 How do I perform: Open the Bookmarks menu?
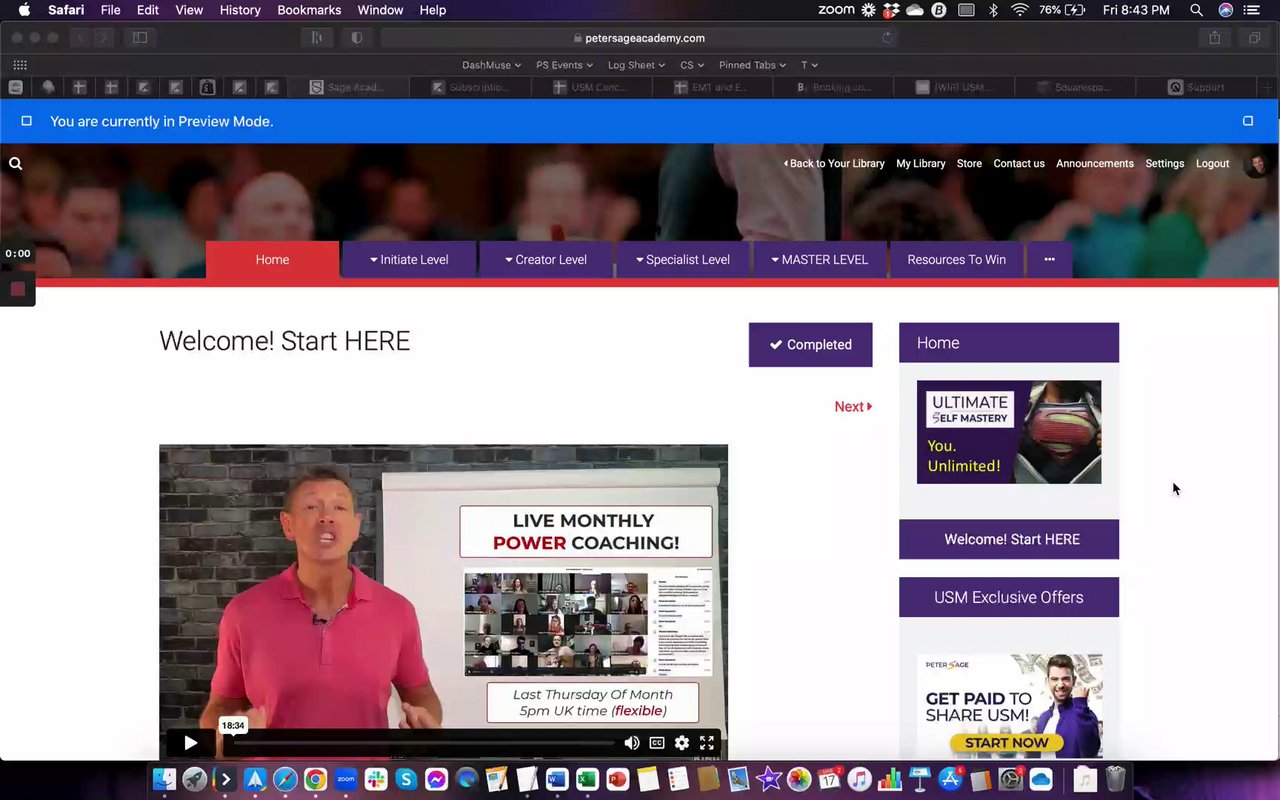(x=309, y=10)
